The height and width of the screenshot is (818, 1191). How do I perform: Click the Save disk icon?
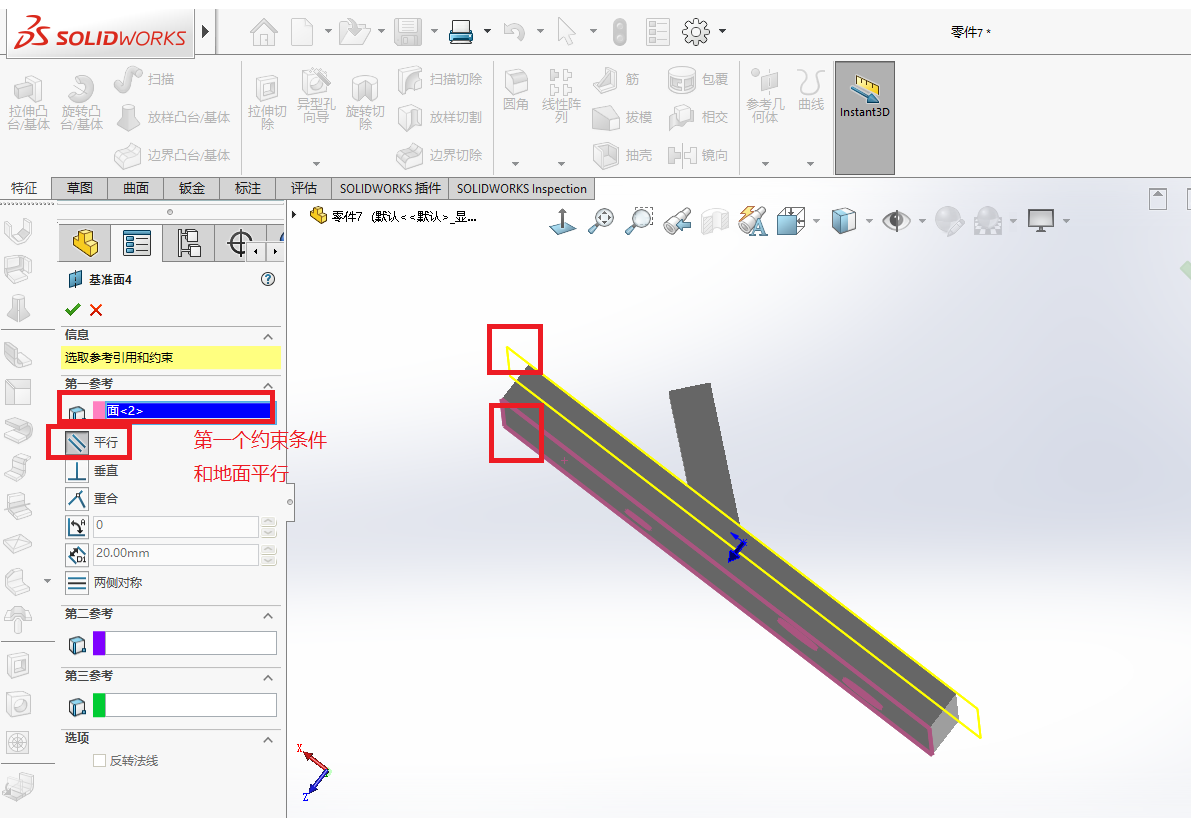pos(408,32)
